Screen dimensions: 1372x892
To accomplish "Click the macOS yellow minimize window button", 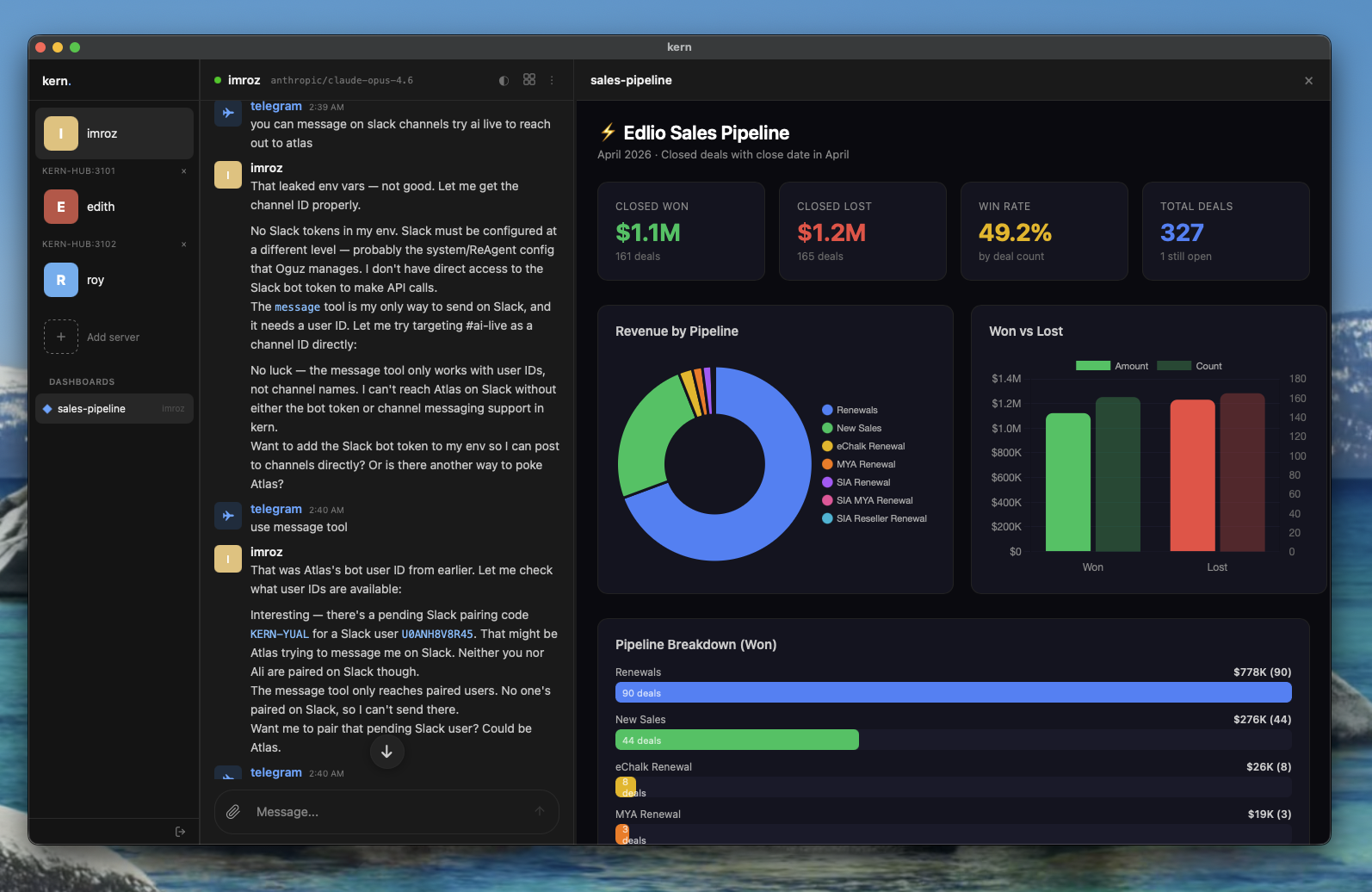I will (58, 47).
